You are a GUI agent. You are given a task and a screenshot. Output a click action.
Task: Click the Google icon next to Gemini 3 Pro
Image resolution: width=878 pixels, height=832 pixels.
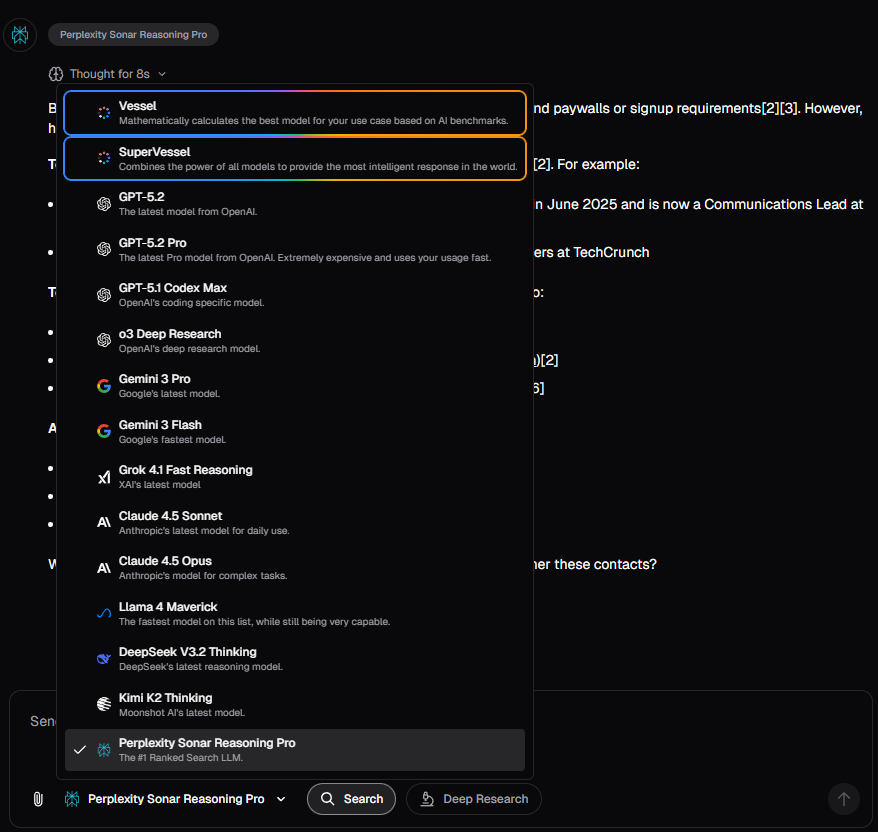104,386
